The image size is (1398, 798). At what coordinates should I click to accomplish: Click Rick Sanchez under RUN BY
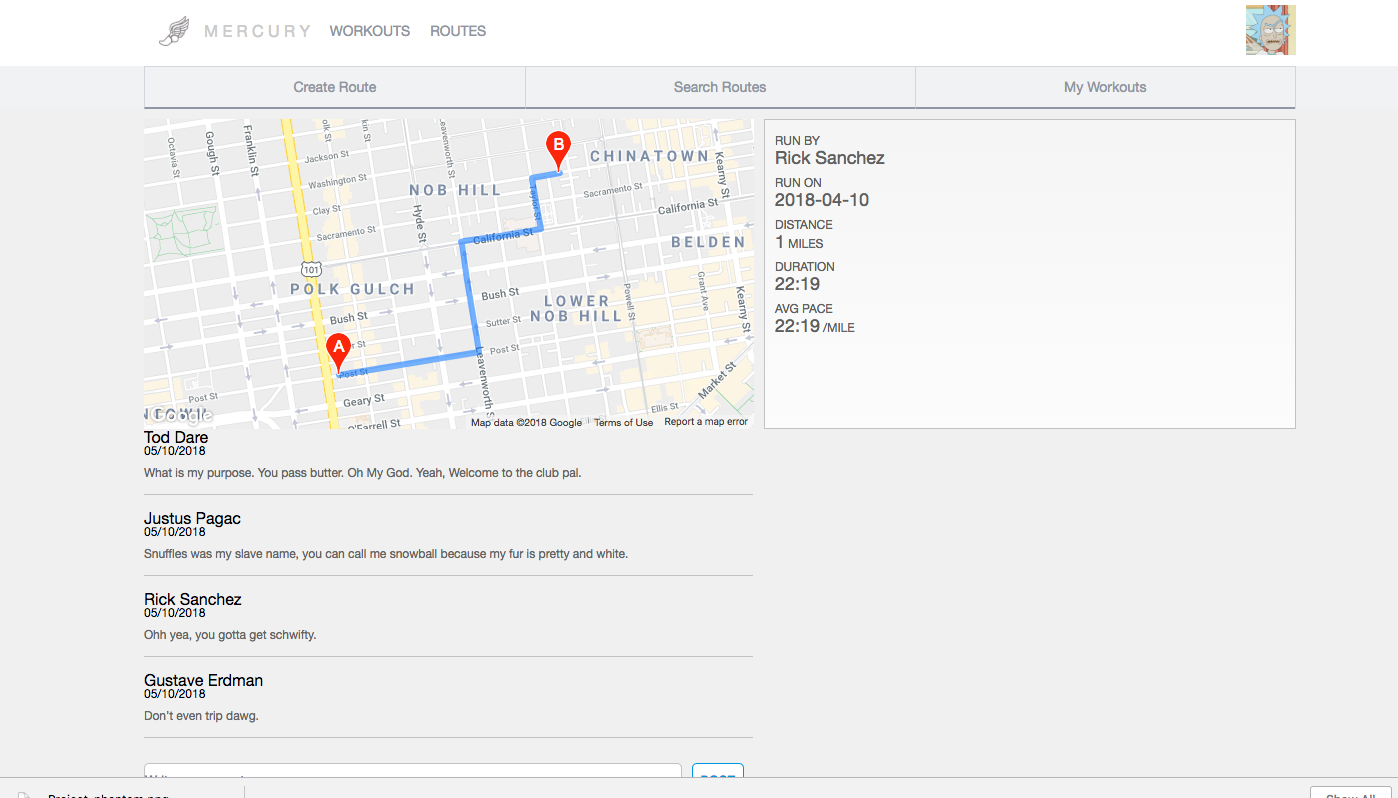point(830,158)
